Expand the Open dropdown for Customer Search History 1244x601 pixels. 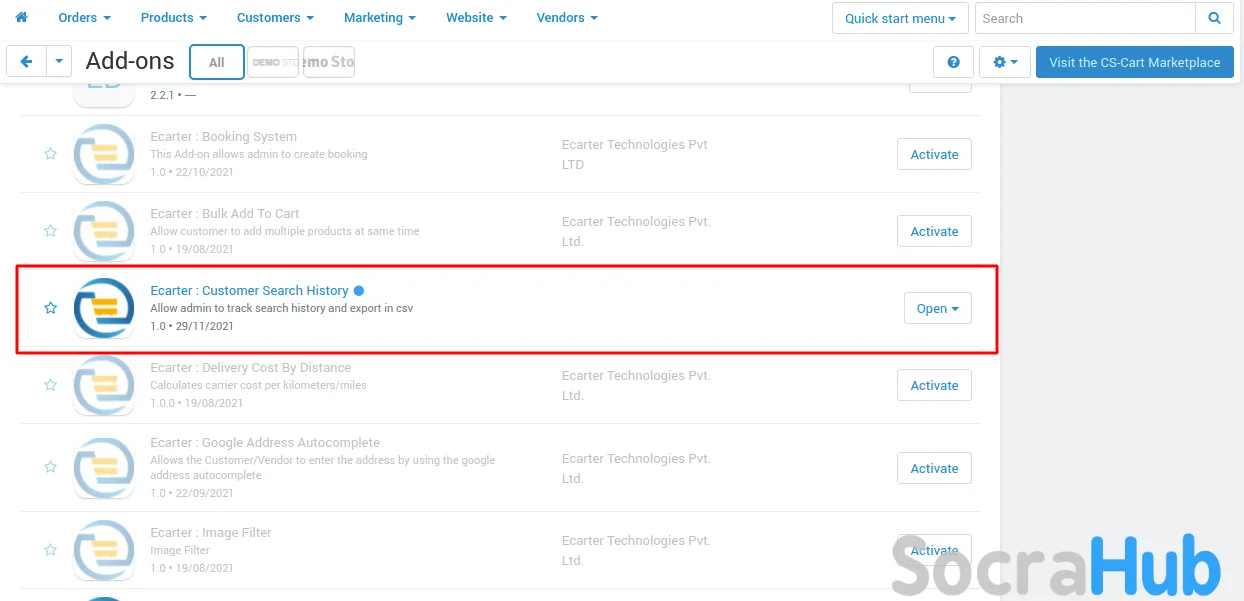pos(937,309)
